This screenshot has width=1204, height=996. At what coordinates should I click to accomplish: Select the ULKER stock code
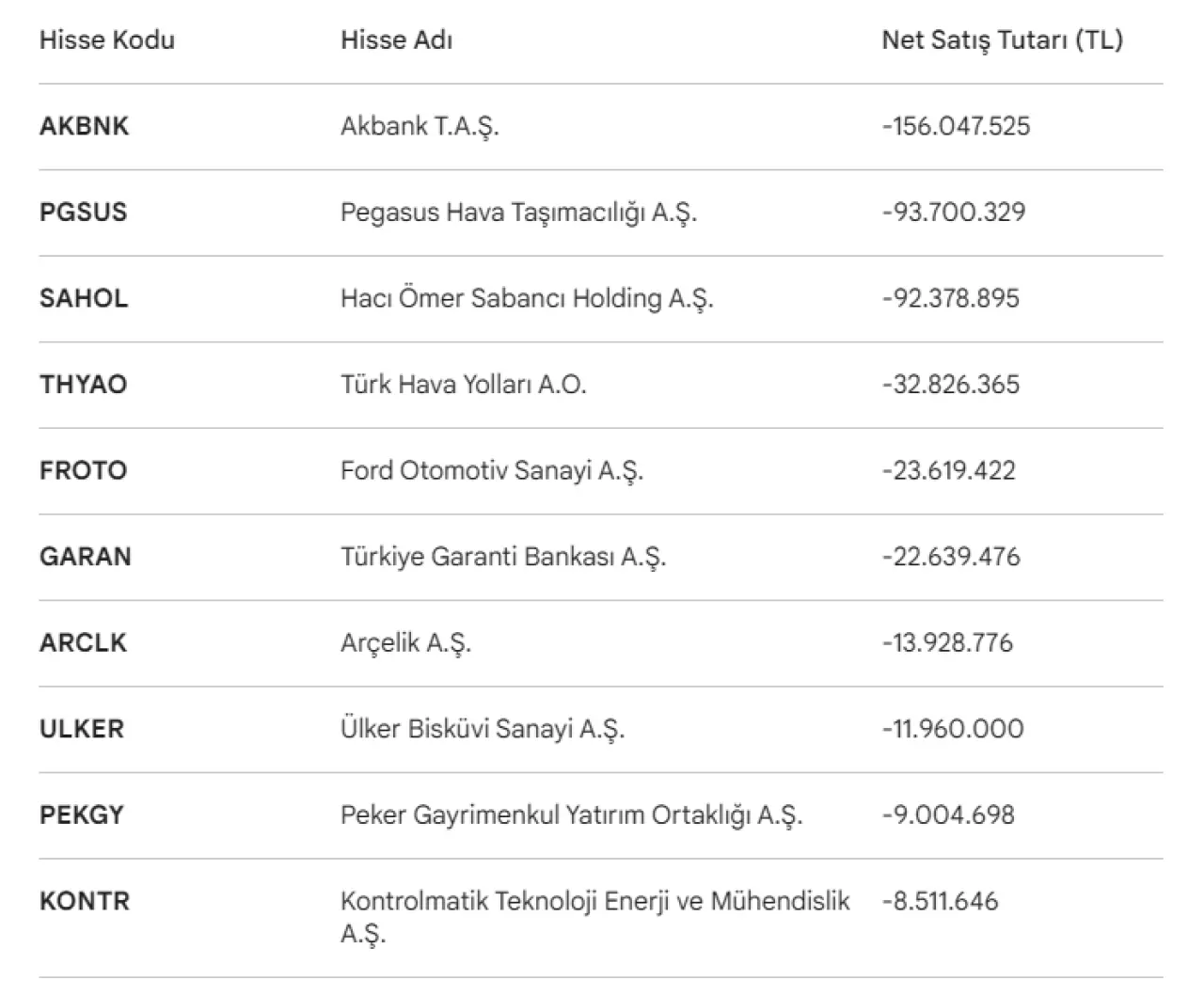[x=81, y=729]
